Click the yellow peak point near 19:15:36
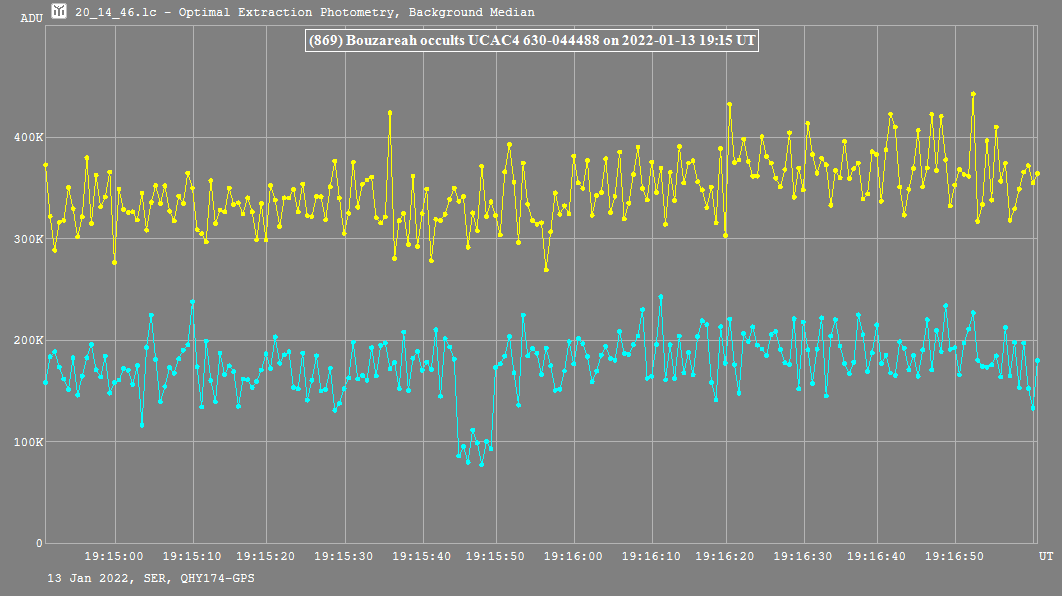The image size is (1062, 596). coord(390,113)
